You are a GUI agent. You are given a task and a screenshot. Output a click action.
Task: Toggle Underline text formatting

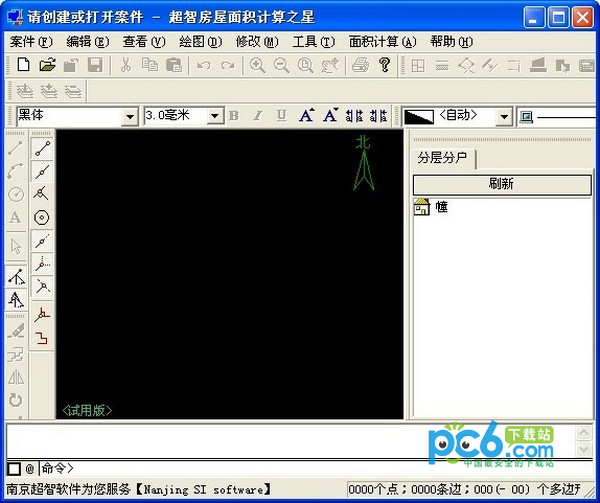[282, 116]
